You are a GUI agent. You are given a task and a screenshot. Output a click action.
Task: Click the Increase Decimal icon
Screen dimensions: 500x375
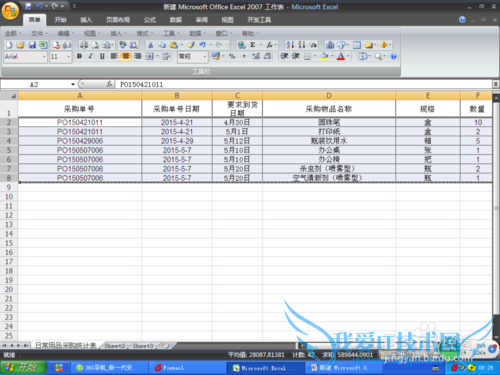click(x=256, y=56)
